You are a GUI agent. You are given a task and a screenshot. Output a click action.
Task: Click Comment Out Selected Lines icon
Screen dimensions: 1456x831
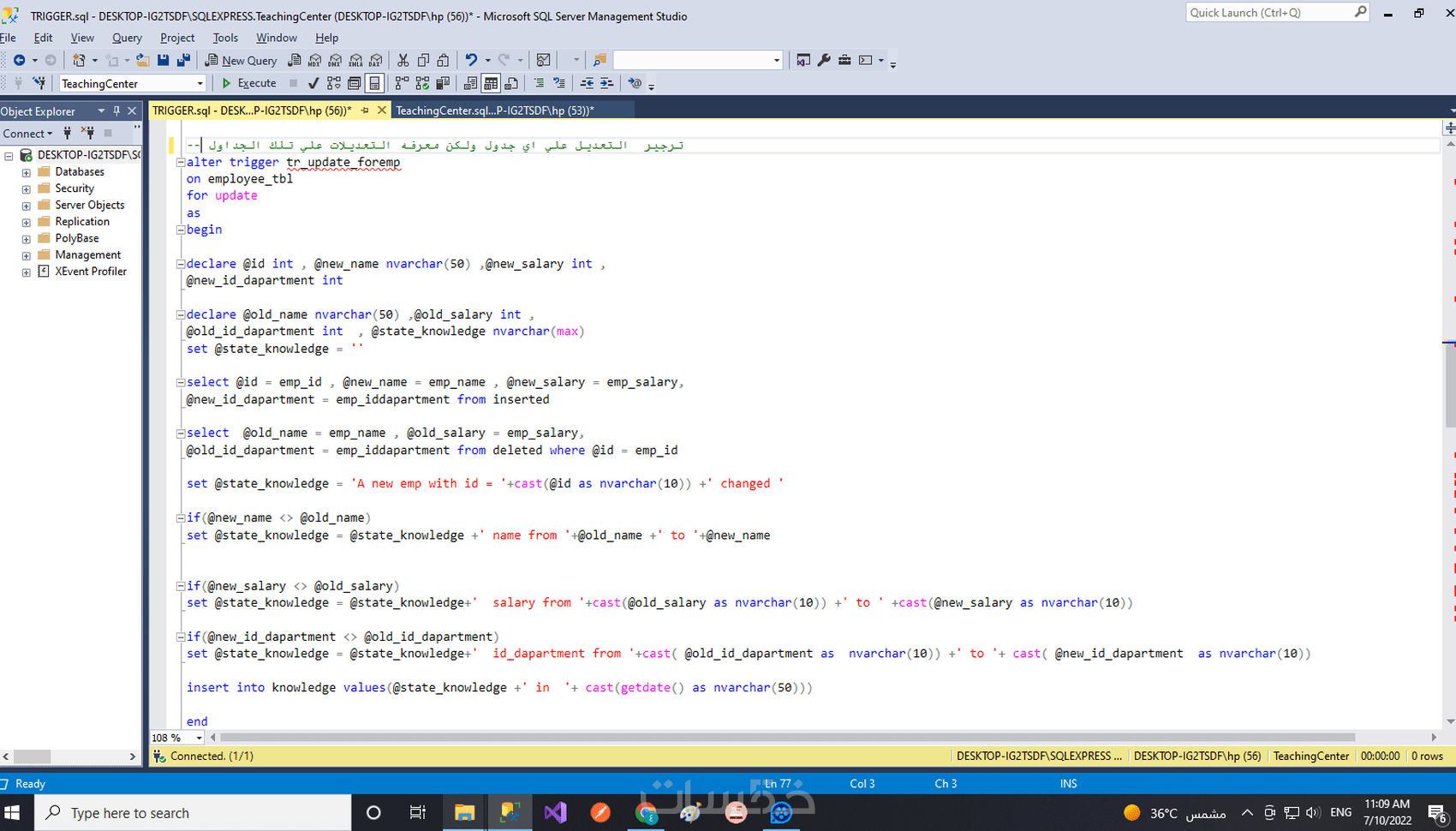(x=540, y=83)
